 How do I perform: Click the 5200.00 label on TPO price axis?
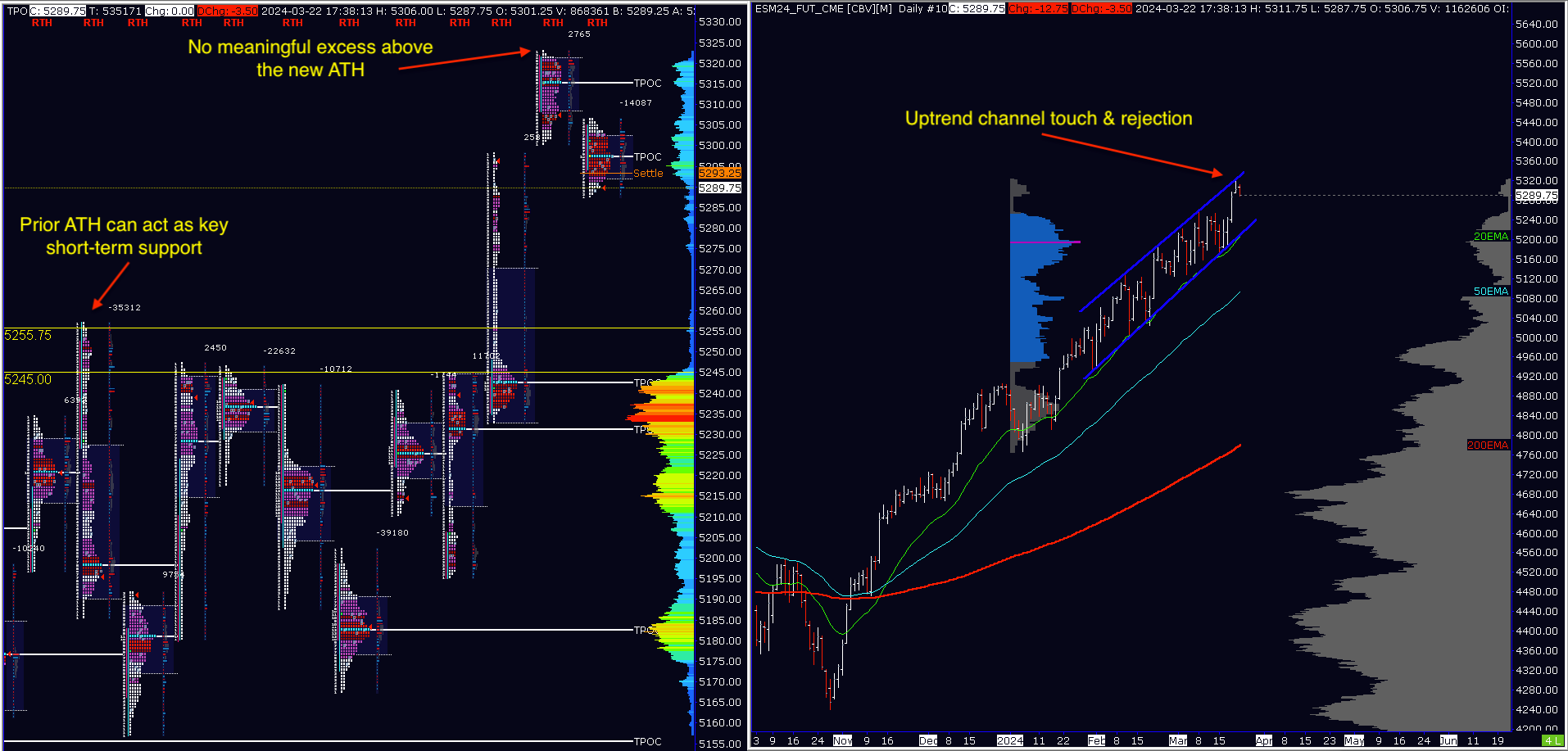point(719,559)
